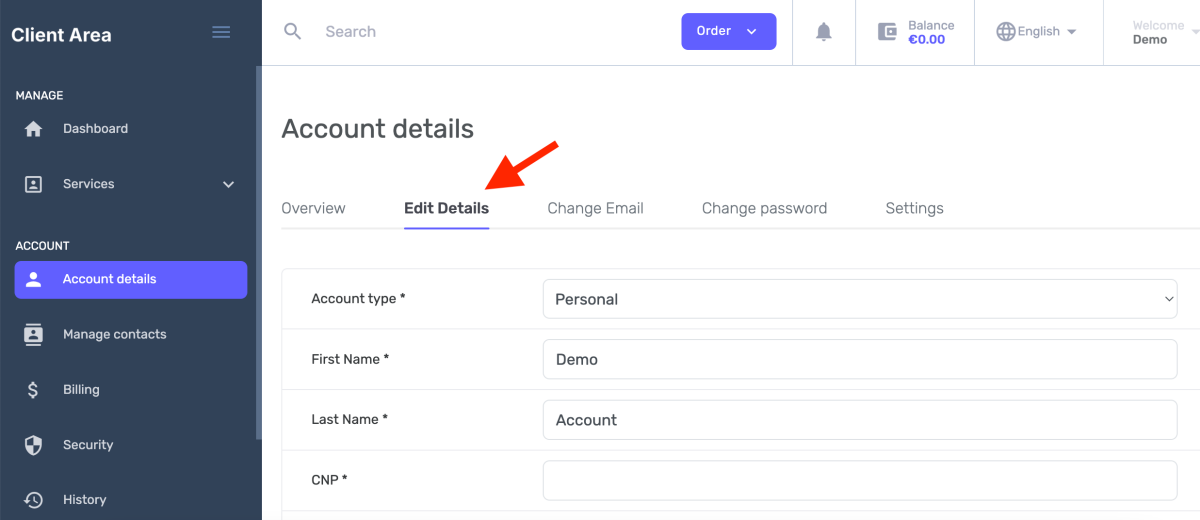Viewport: 1200px width, 520px height.
Task: Click the Dashboard home icon
Action: (34, 129)
